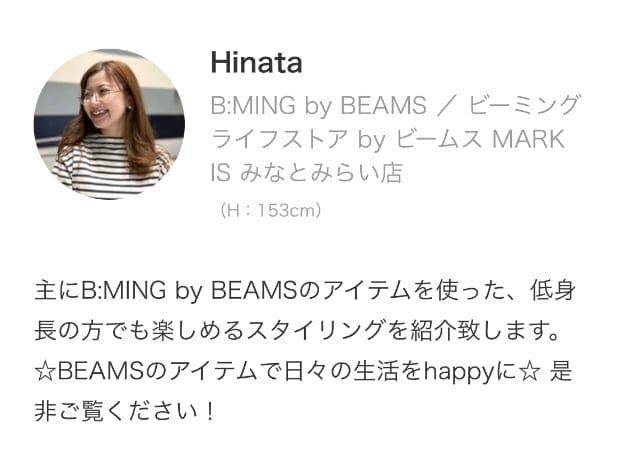Screen dimensions: 630x474
Task: Click the trailing ☆ star after happyに
Action: [528, 372]
